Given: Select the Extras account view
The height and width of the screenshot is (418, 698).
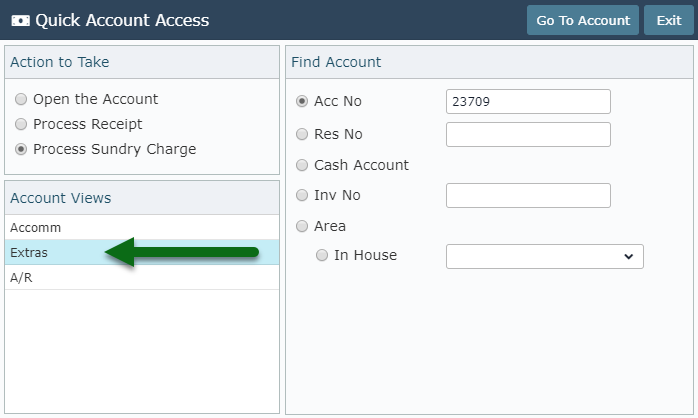Looking at the screenshot, I should click(142, 252).
